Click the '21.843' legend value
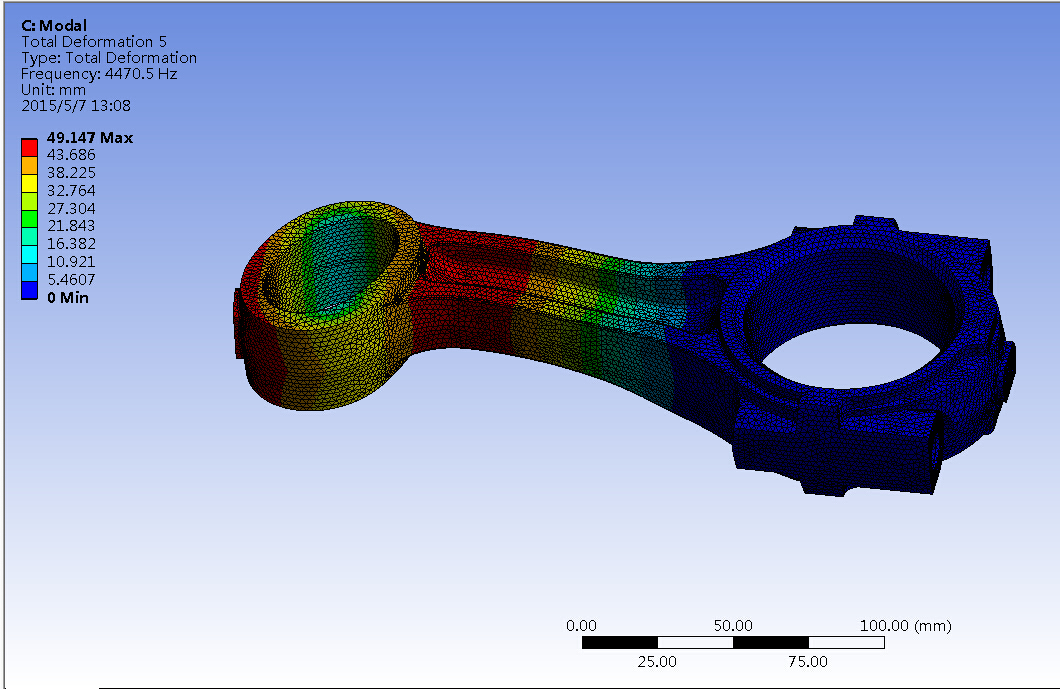 coord(71,226)
